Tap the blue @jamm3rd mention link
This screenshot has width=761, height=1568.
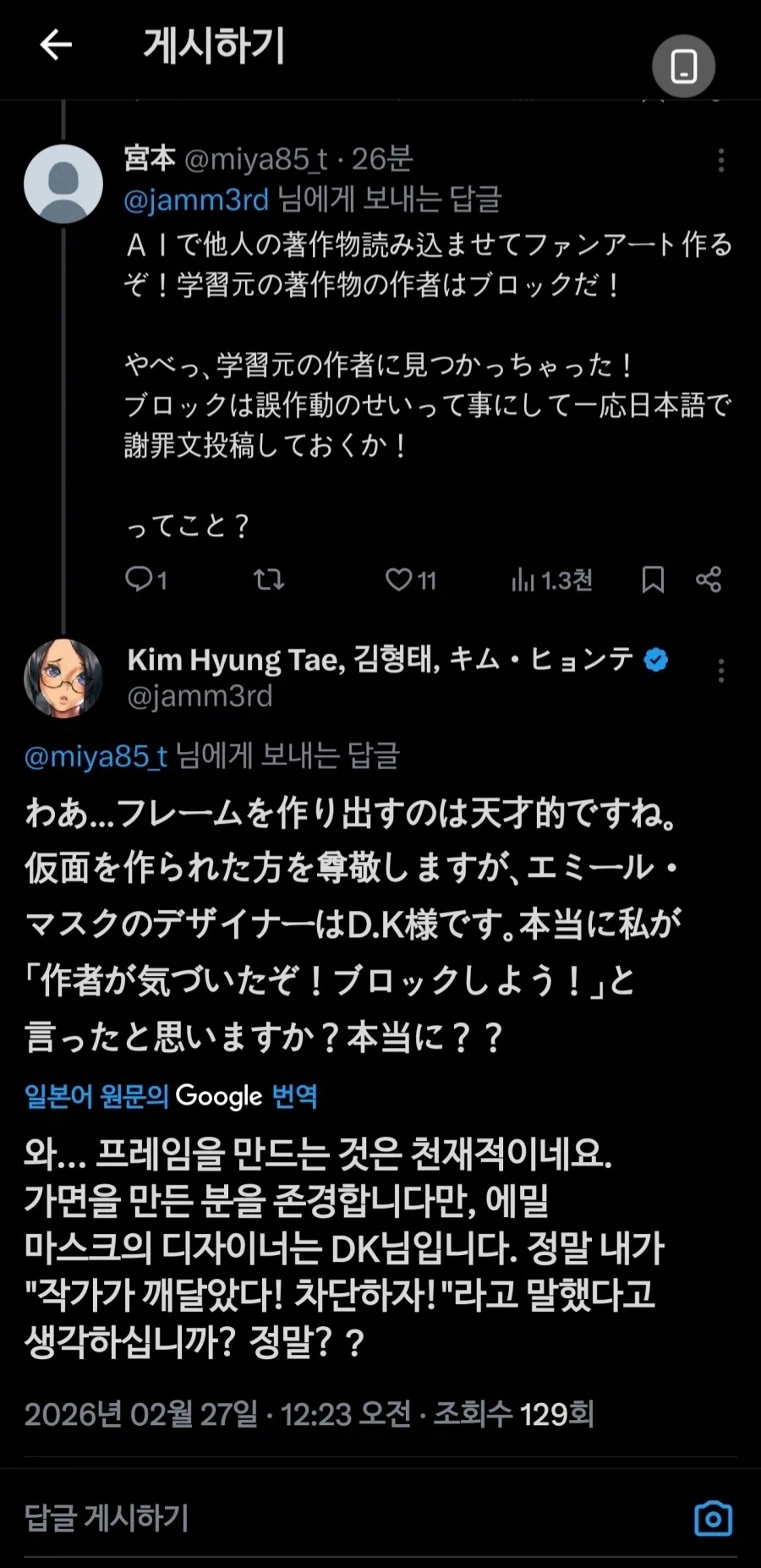pyautogui.click(x=196, y=200)
